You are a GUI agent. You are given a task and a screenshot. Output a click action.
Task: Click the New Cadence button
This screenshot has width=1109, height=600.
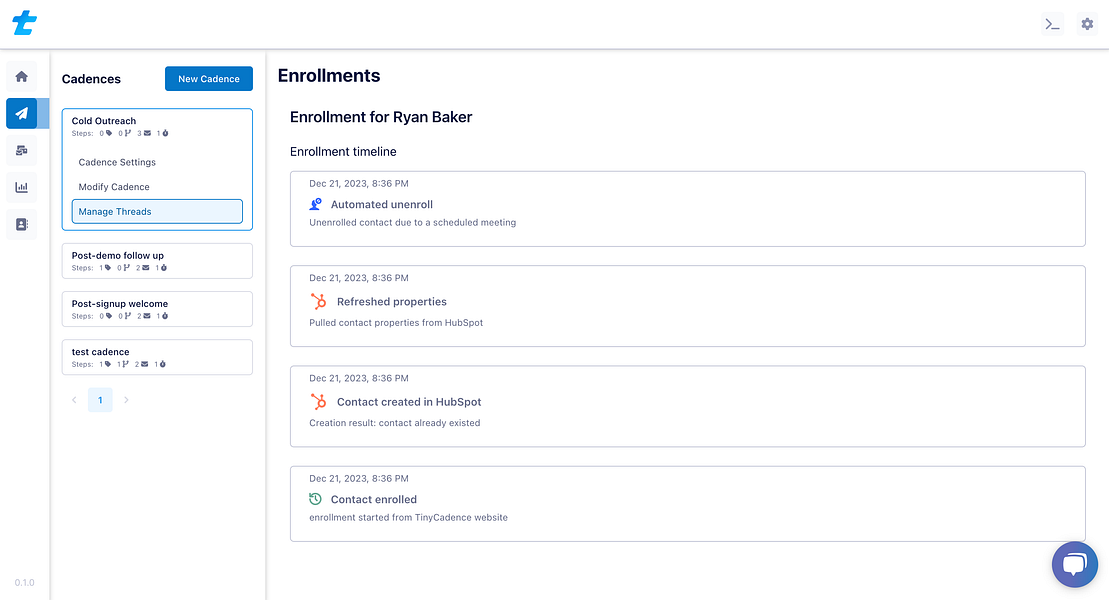point(209,79)
